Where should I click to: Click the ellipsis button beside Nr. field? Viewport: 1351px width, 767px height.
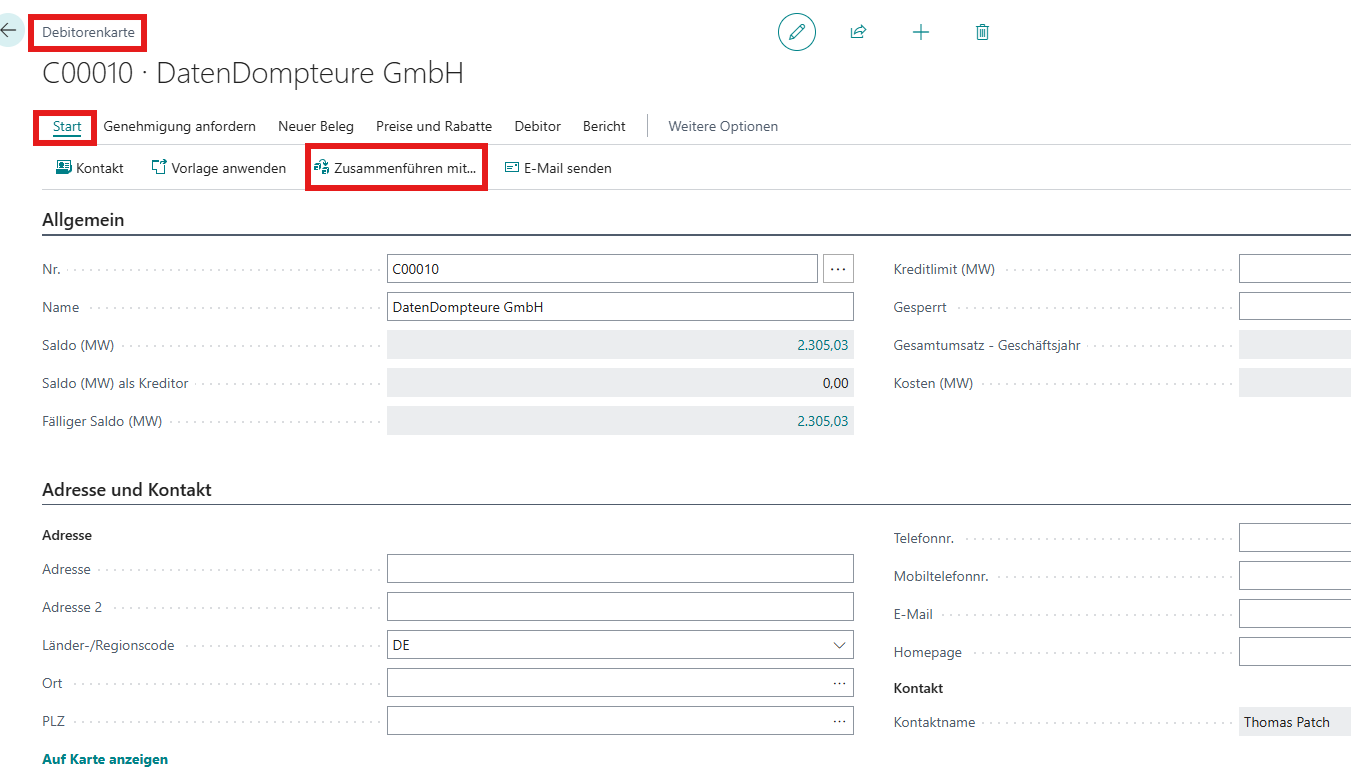(x=838, y=269)
